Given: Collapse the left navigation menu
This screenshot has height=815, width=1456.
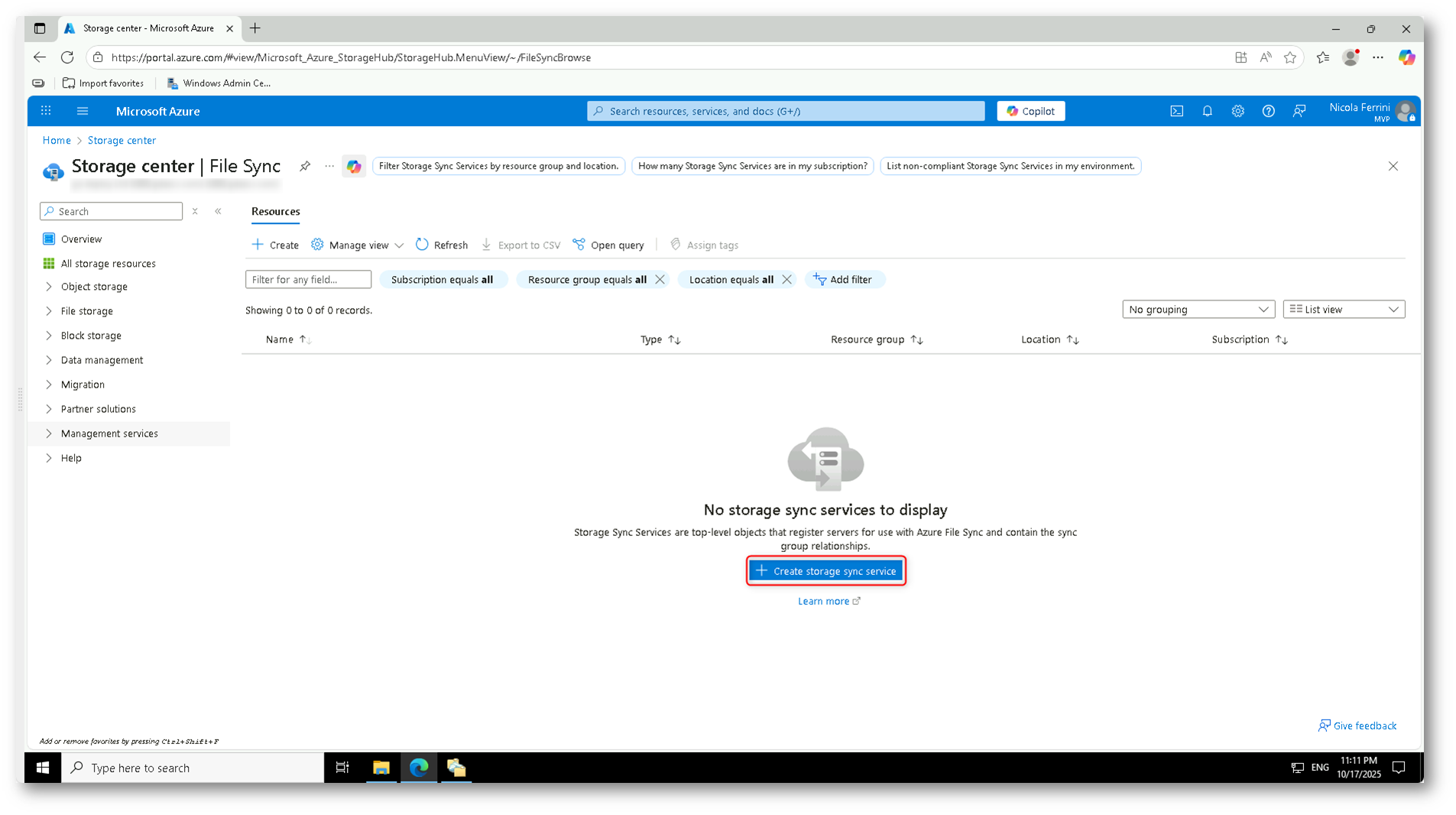Looking at the screenshot, I should (218, 211).
